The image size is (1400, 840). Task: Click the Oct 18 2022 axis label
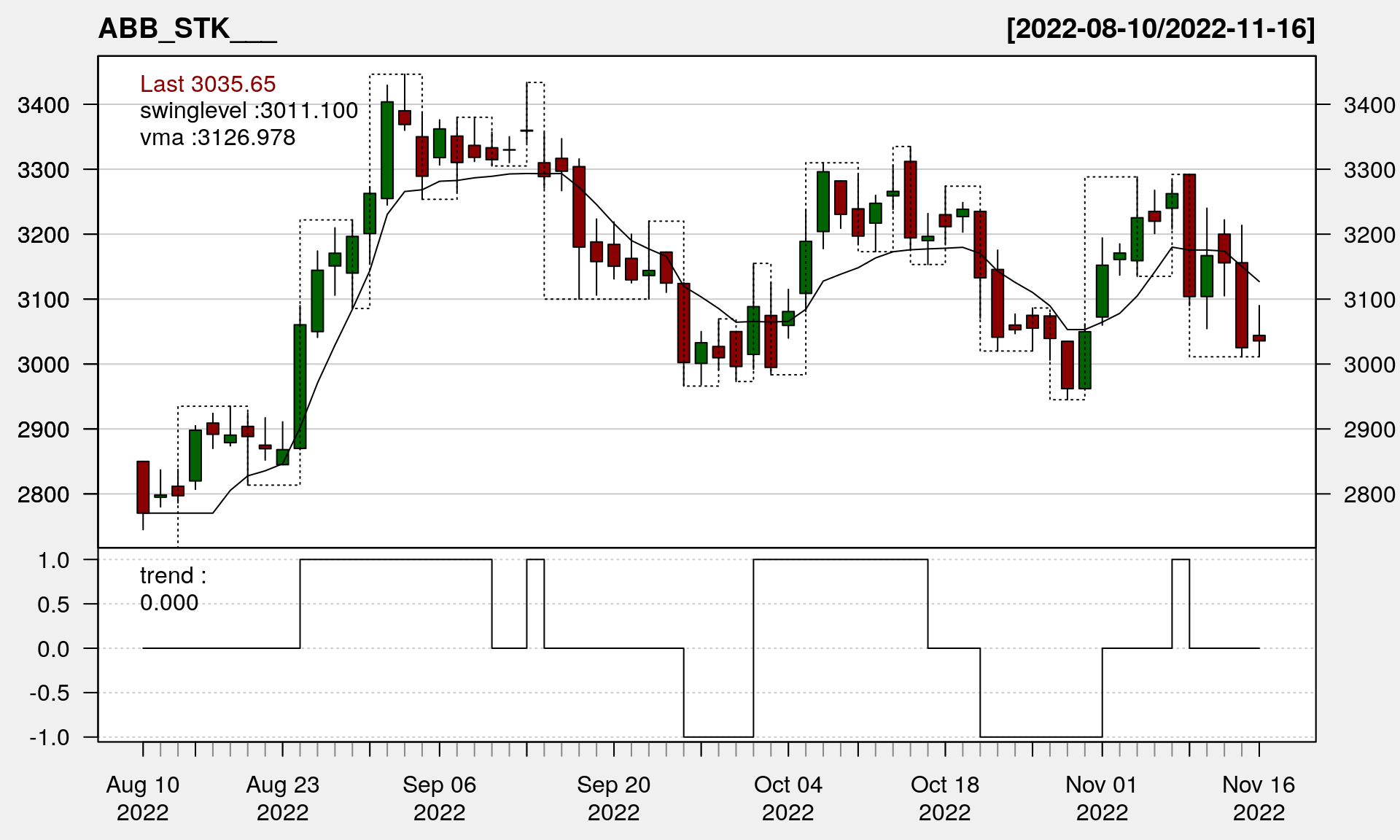coord(945,798)
